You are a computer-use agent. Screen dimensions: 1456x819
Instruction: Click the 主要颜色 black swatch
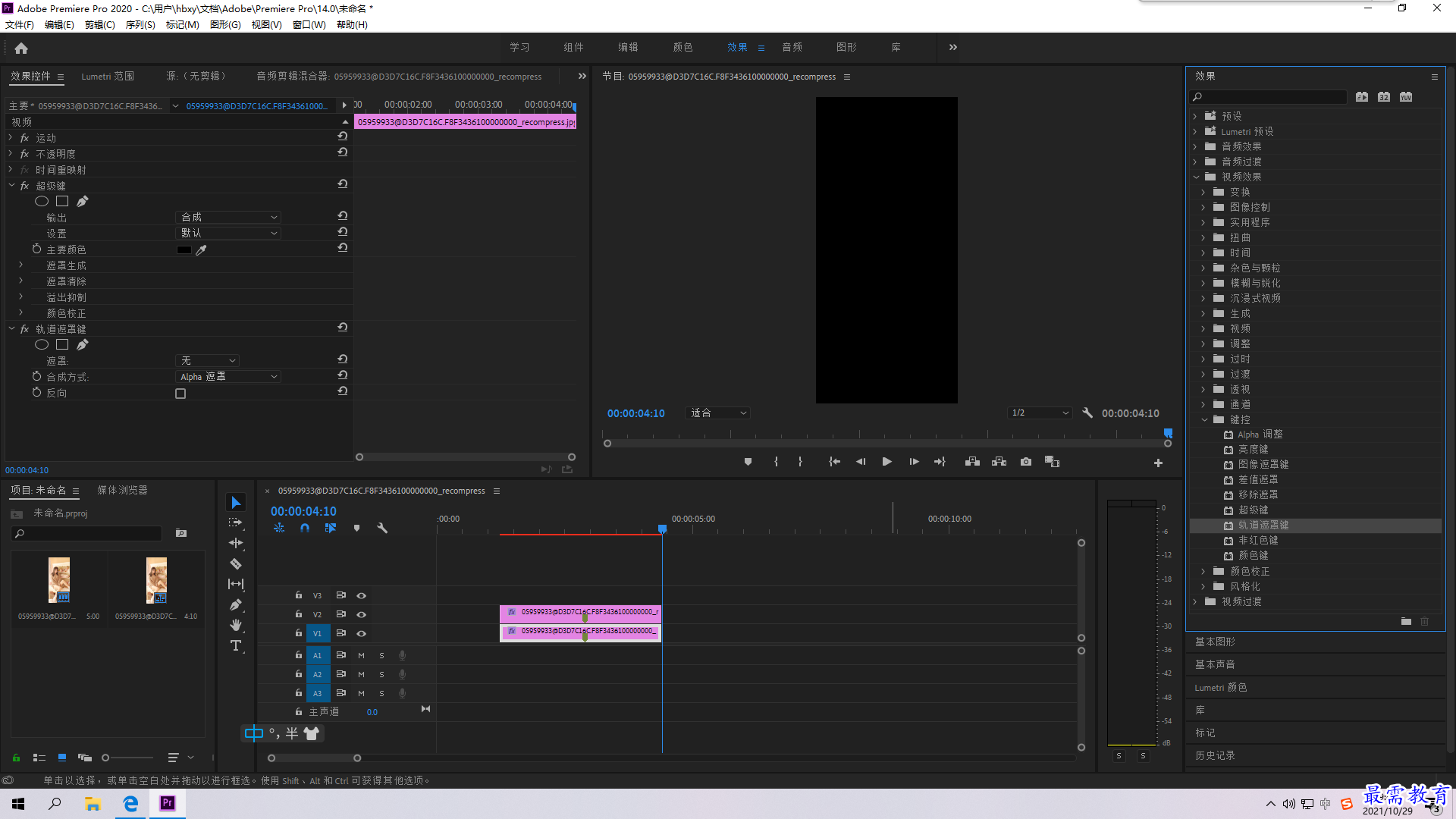(x=184, y=249)
